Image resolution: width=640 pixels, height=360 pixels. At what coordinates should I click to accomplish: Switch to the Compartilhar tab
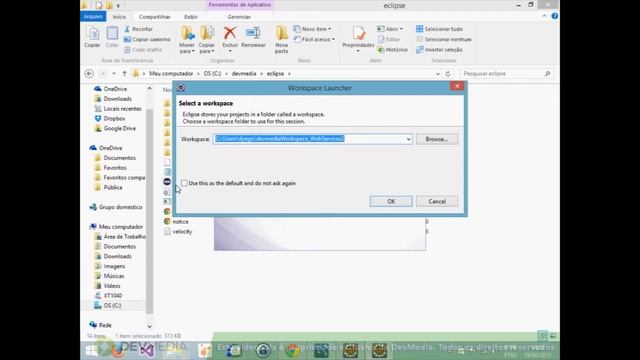155,17
